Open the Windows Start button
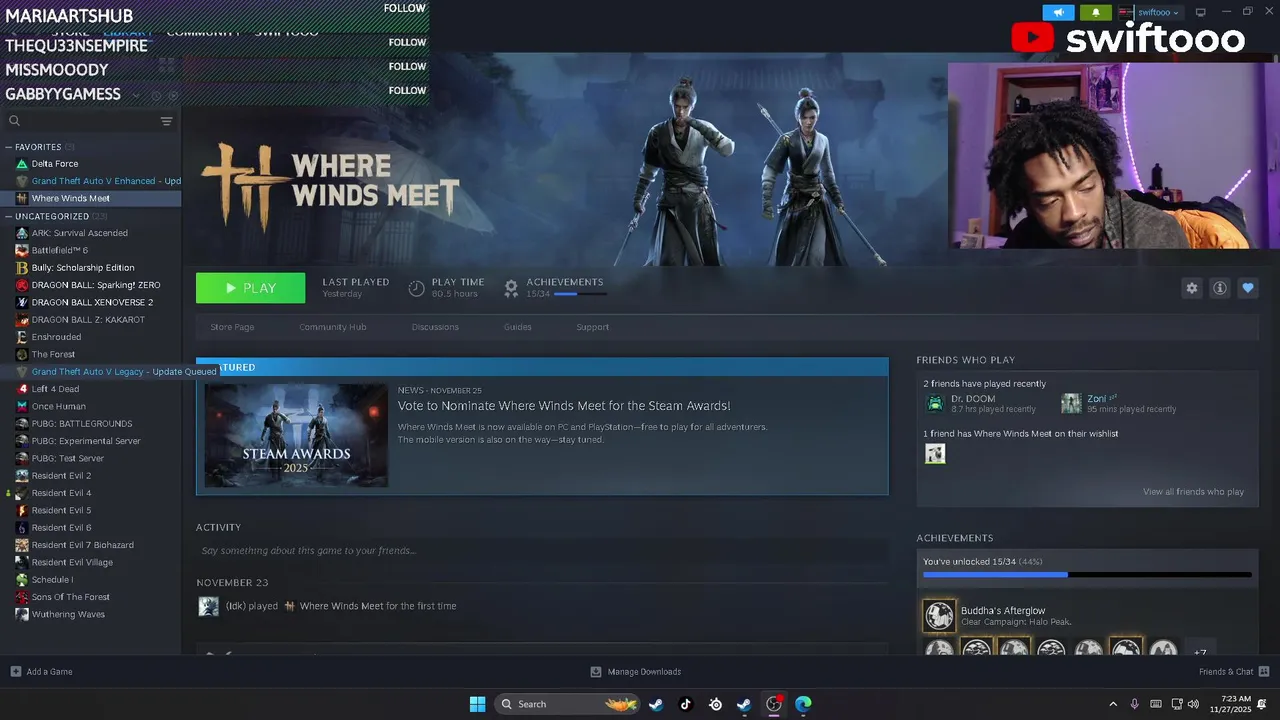1280x720 pixels. (477, 704)
